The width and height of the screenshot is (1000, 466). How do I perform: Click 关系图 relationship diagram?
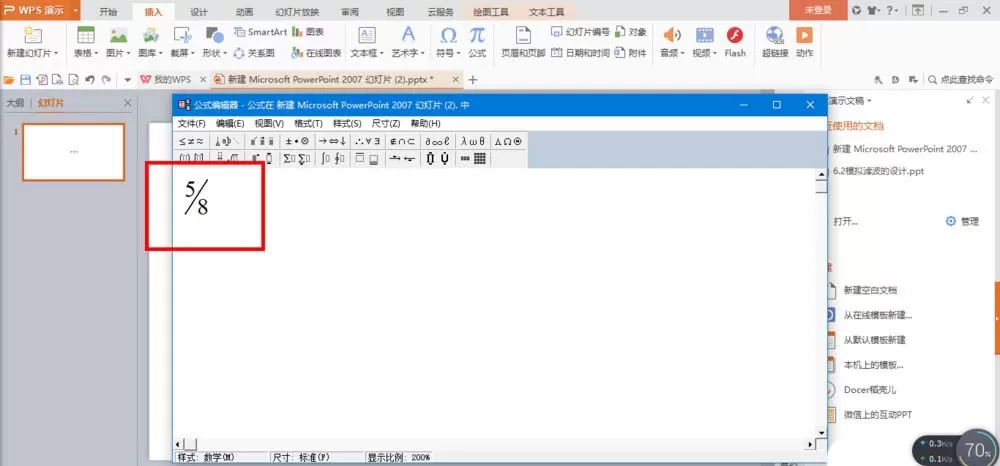[254, 53]
